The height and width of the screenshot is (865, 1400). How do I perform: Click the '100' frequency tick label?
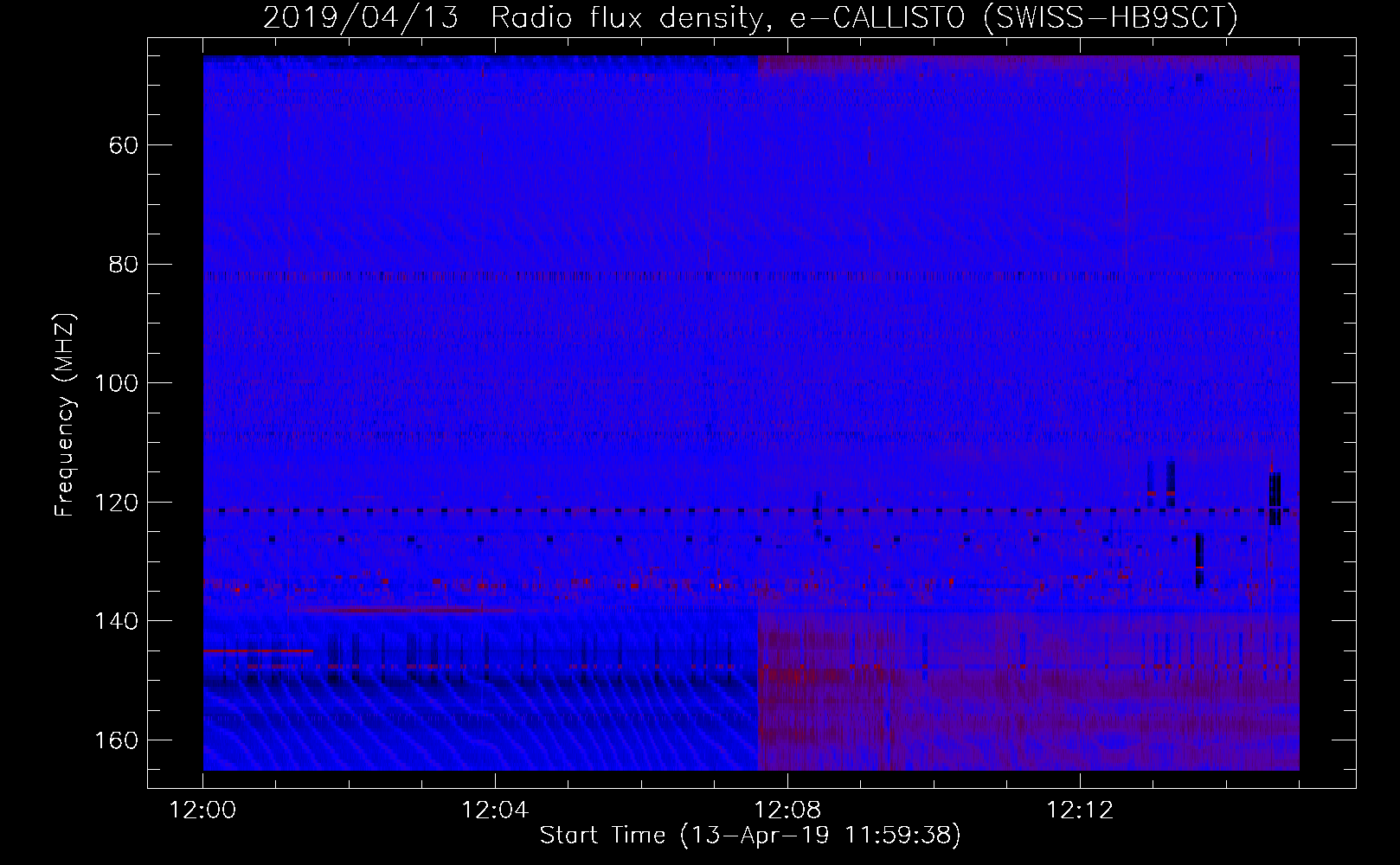tap(115, 383)
